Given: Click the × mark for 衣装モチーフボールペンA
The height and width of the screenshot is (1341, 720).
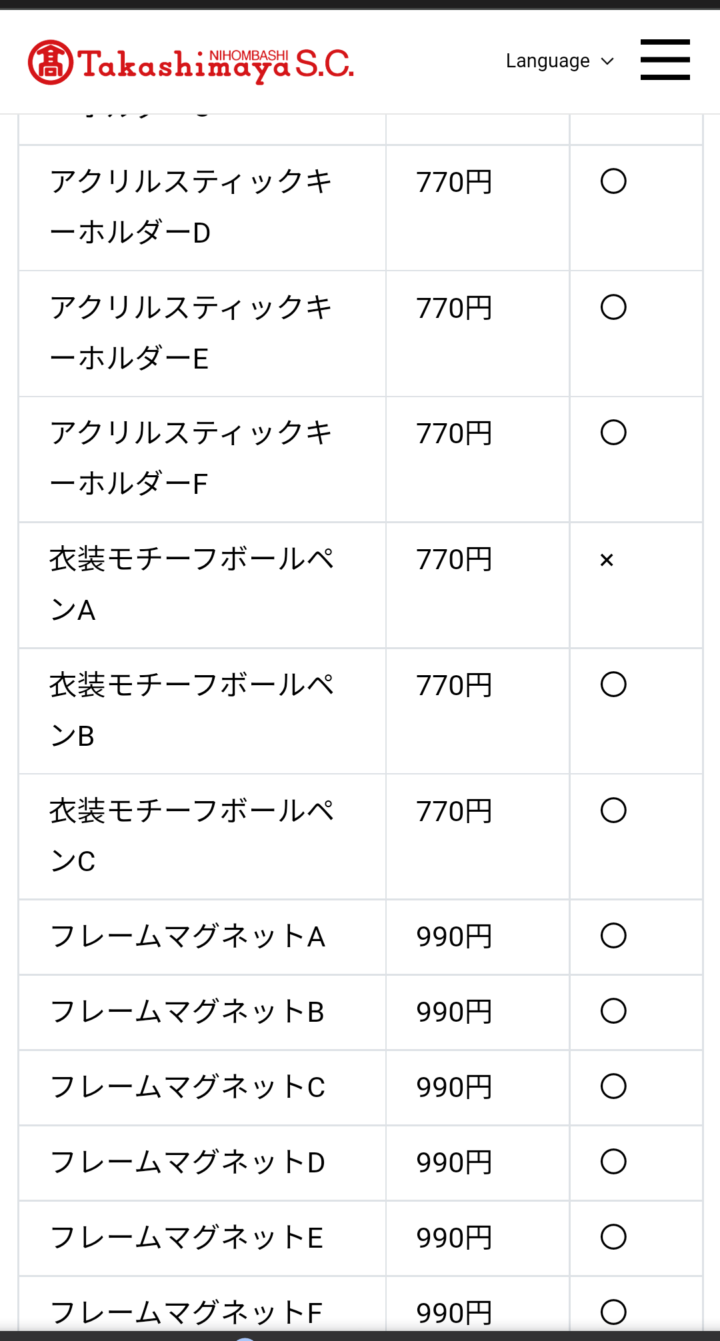Looking at the screenshot, I should 606,560.
